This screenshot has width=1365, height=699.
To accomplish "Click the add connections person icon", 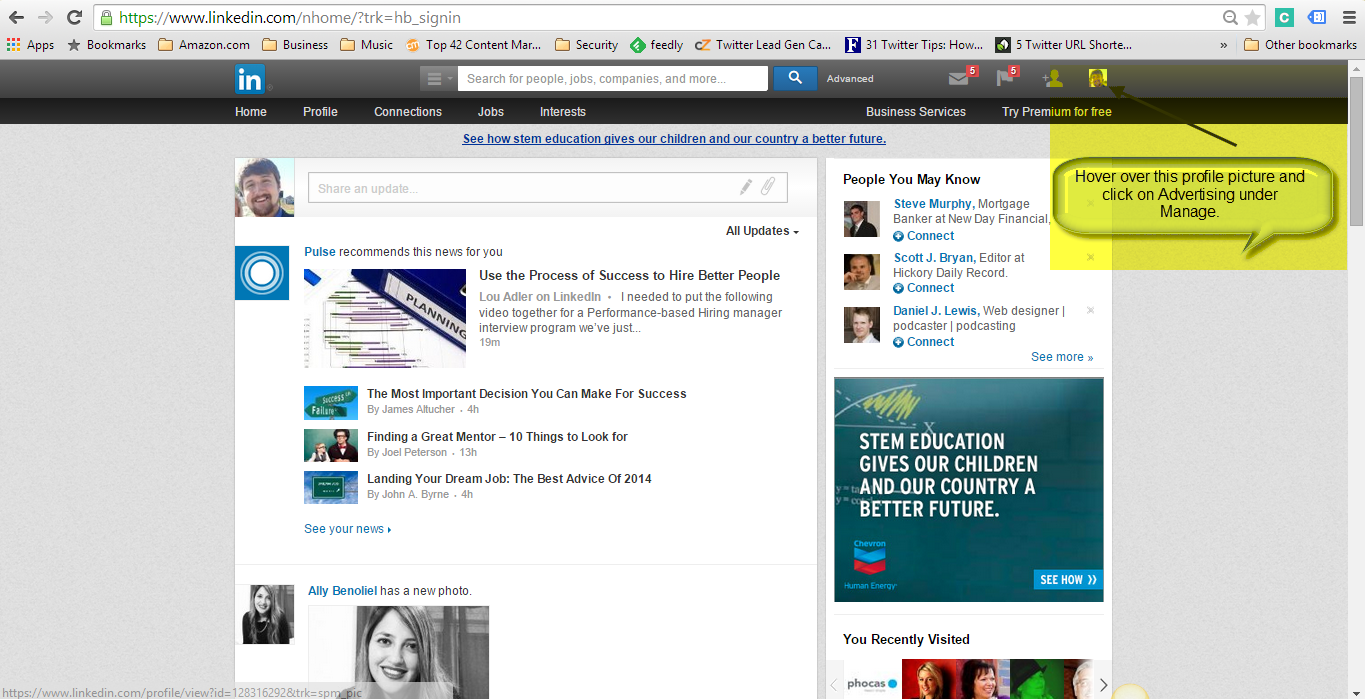I will pyautogui.click(x=1052, y=79).
